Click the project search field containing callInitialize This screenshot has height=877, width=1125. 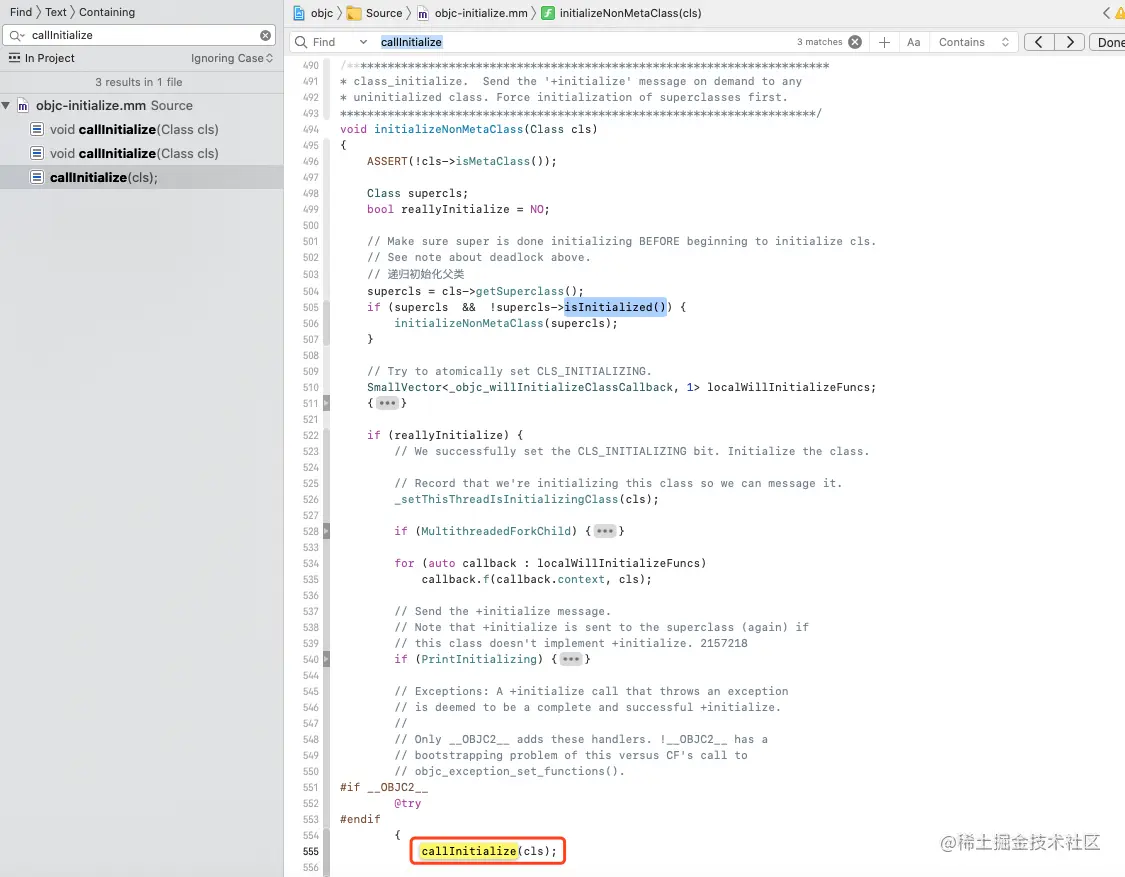pyautogui.click(x=140, y=35)
